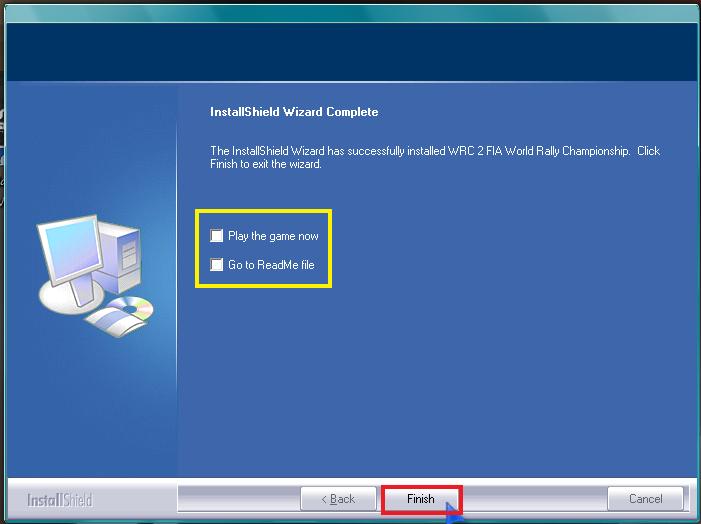
Task: Click the text 'successfully installed WRC 2 FIA'
Action: 425,151
